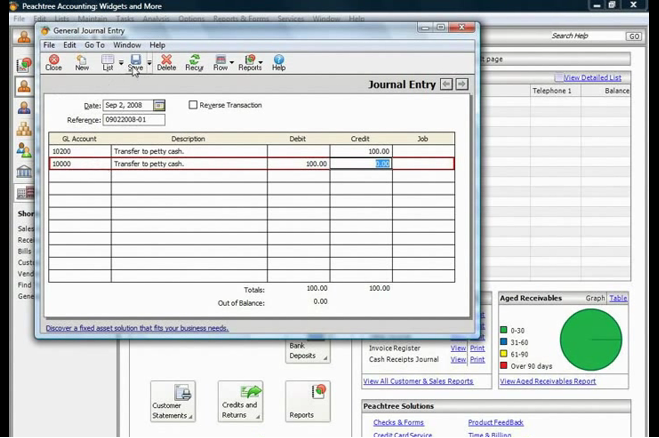The image size is (659, 438).
Task: Open the date calendar picker icon
Action: pos(159,105)
